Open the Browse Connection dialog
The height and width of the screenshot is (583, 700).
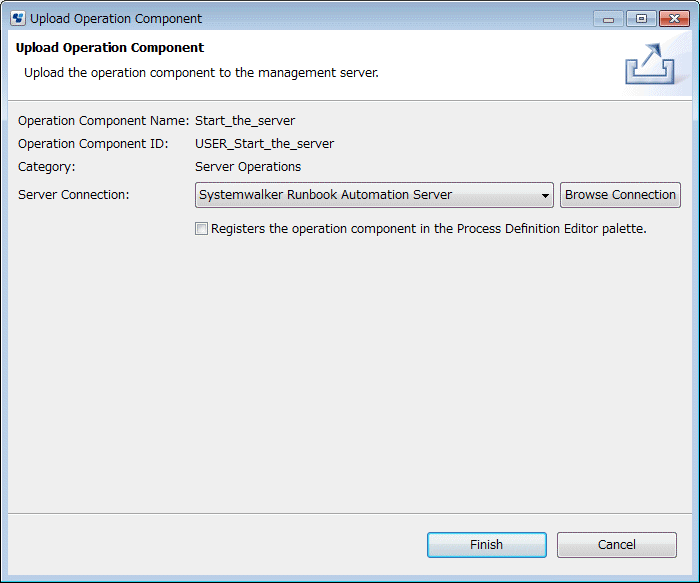[x=620, y=195]
